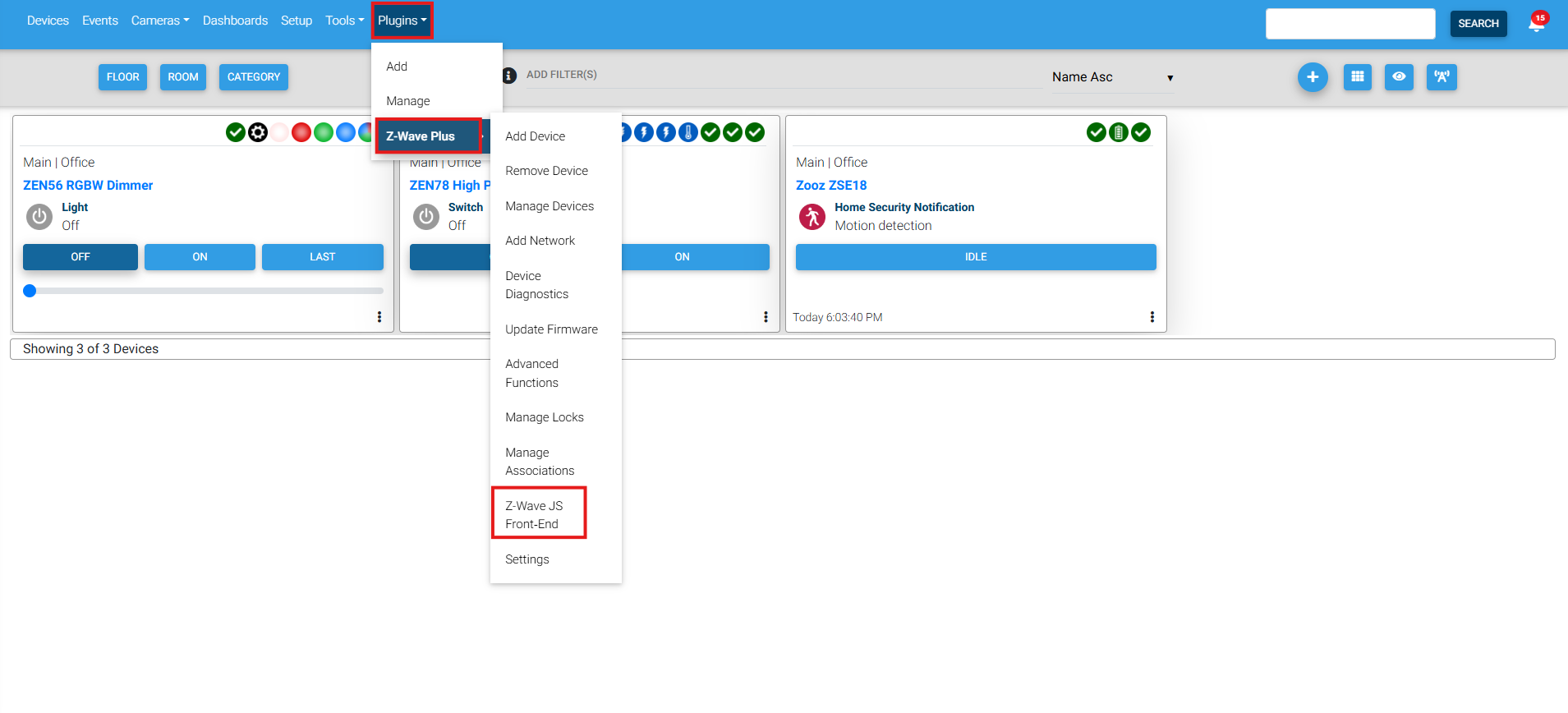Screen dimensions: 1568x713
Task: Open three-dot menu on ZEN78 card
Action: (x=766, y=317)
